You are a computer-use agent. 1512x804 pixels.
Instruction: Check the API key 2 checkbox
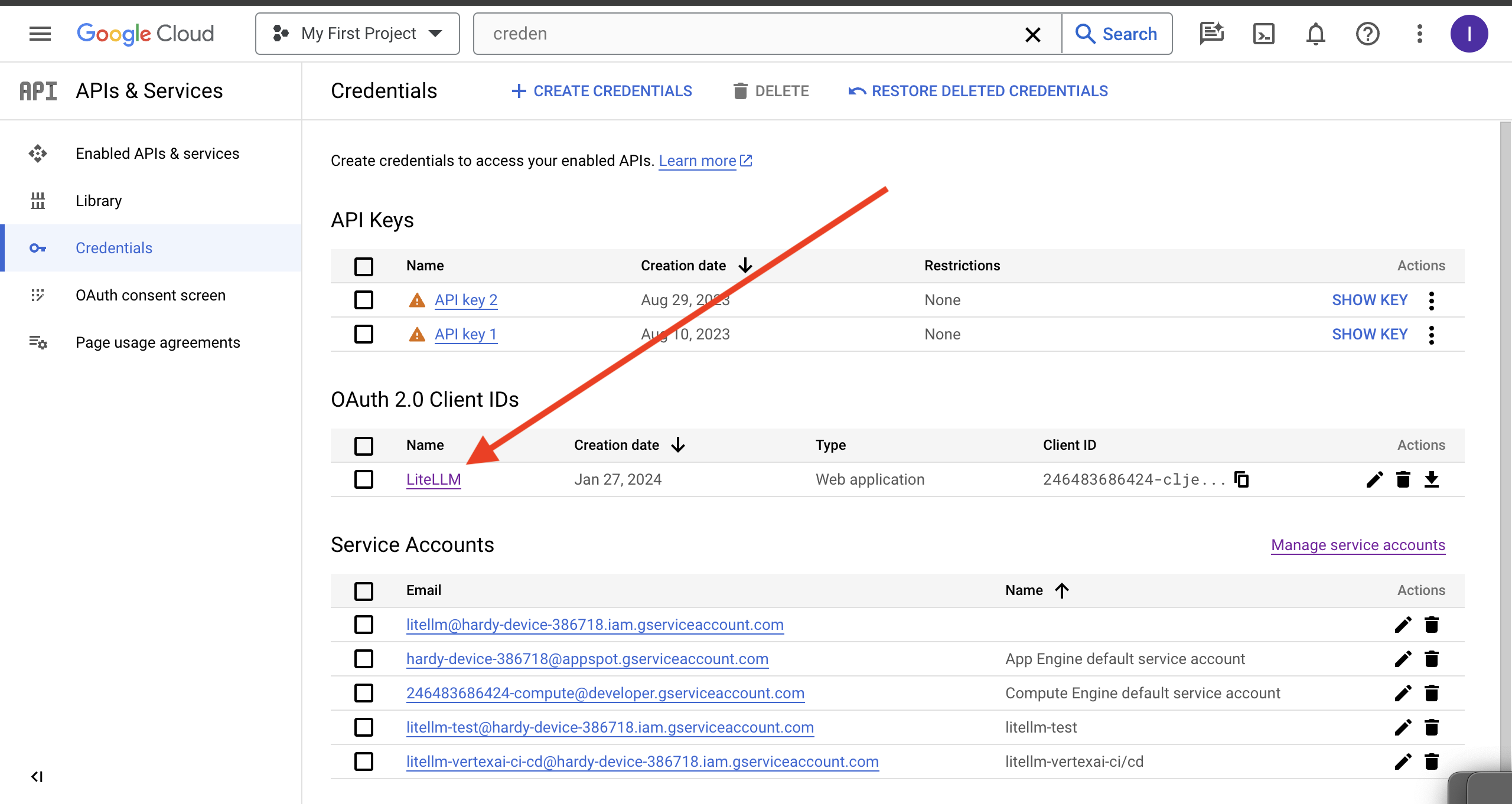(x=364, y=300)
